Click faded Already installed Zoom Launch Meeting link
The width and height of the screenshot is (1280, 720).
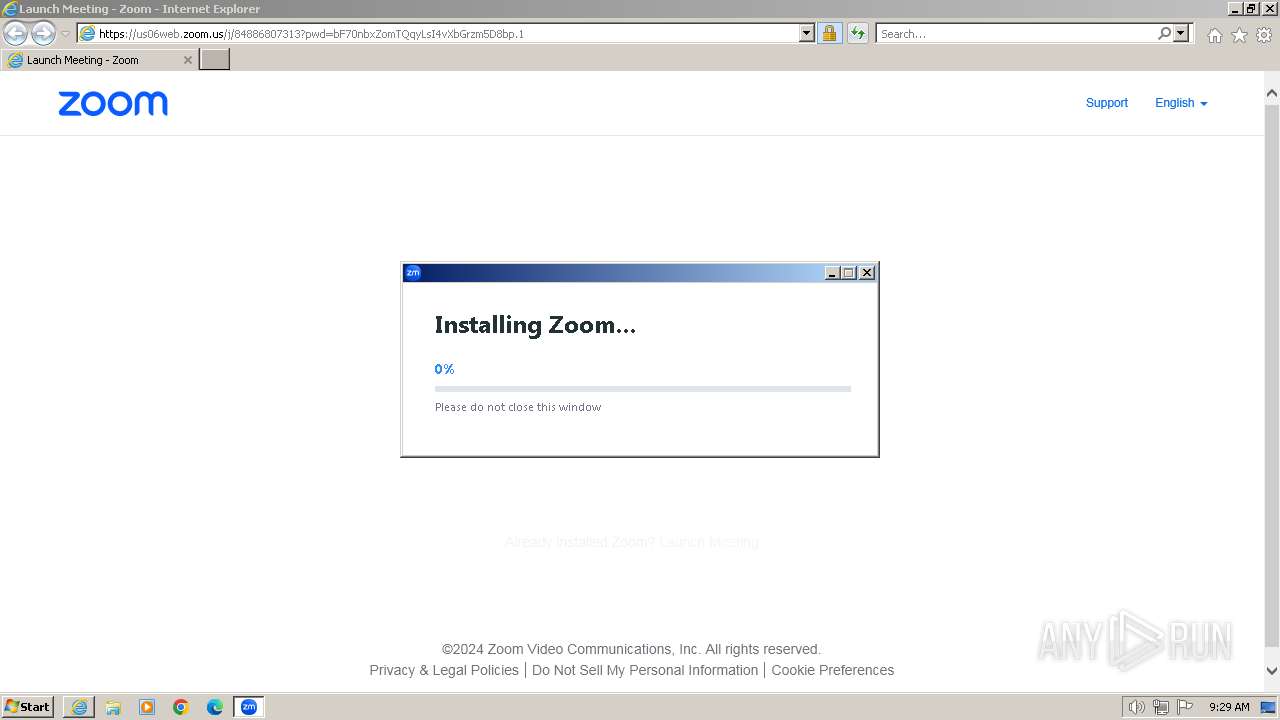pos(631,542)
